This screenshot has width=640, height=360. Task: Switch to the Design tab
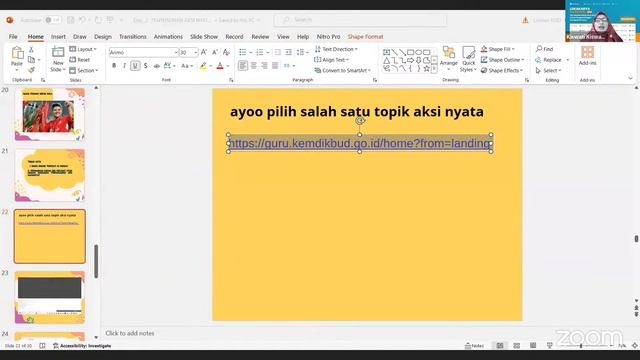102,37
